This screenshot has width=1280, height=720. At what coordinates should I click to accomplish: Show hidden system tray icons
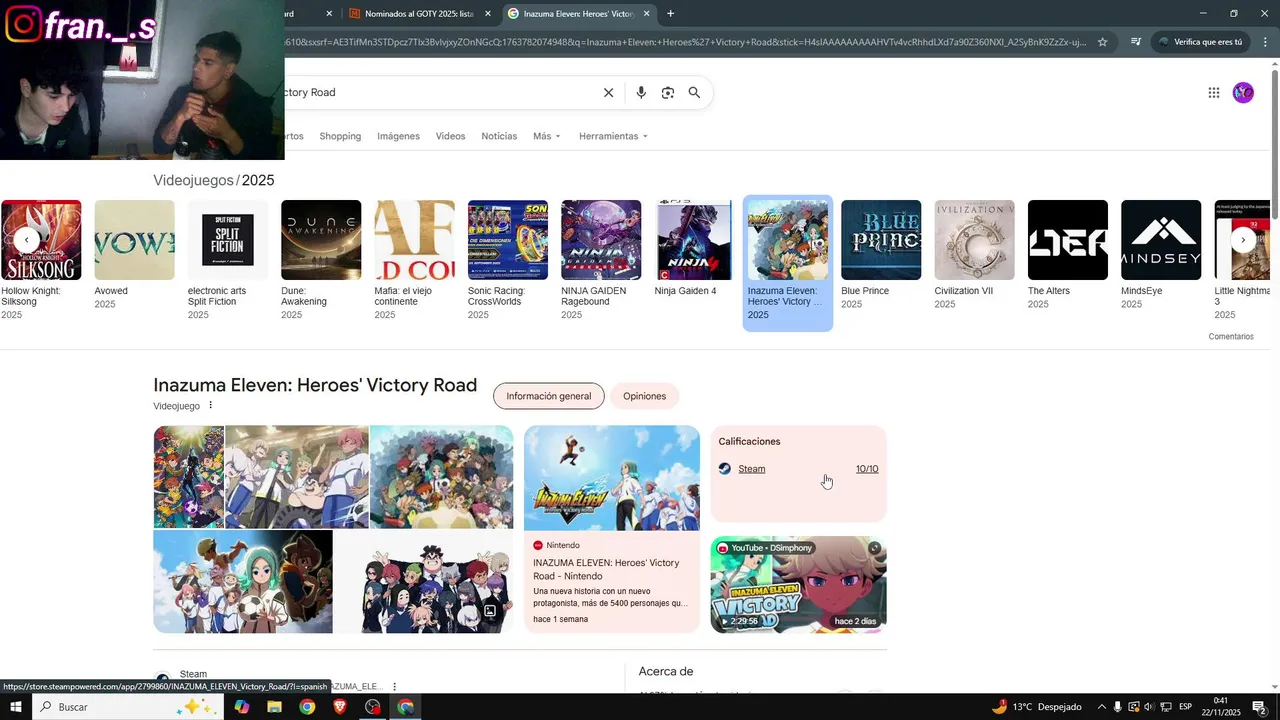[1102, 707]
